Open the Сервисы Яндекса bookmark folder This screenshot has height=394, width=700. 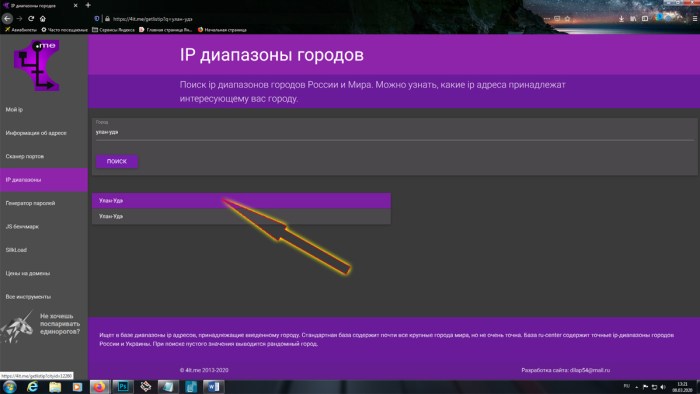(113, 30)
